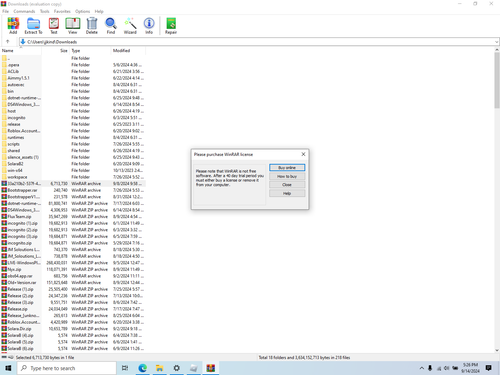This screenshot has width=500, height=375.
Task: Sort the list by Name column header
Action: coord(21,51)
